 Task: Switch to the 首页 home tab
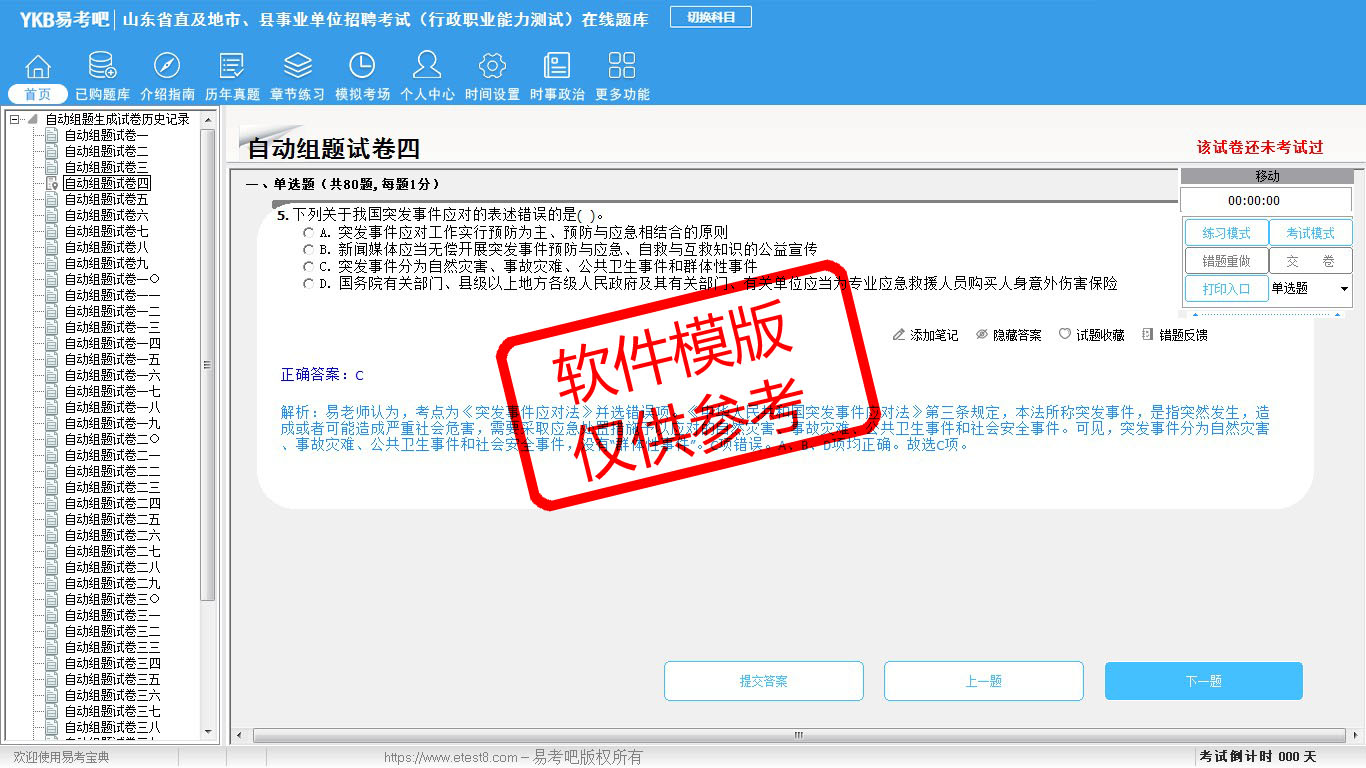[38, 94]
